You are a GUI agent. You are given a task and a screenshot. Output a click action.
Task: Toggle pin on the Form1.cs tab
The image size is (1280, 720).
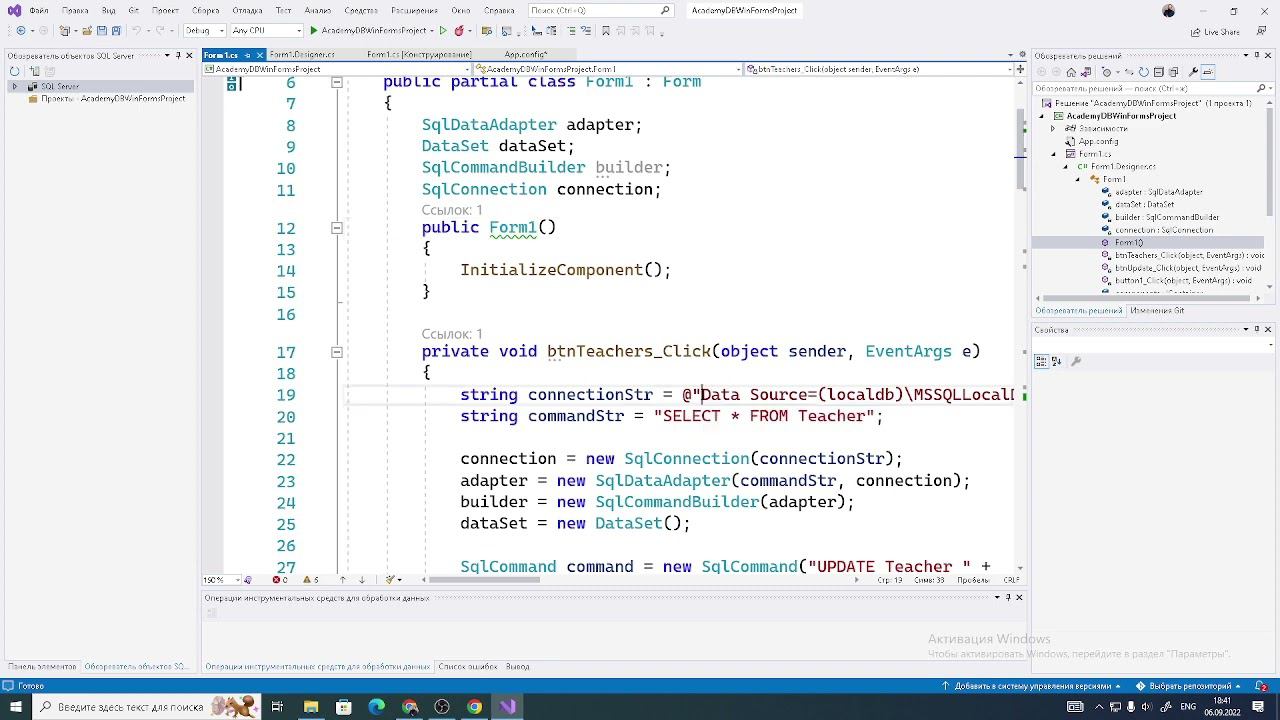click(x=247, y=55)
